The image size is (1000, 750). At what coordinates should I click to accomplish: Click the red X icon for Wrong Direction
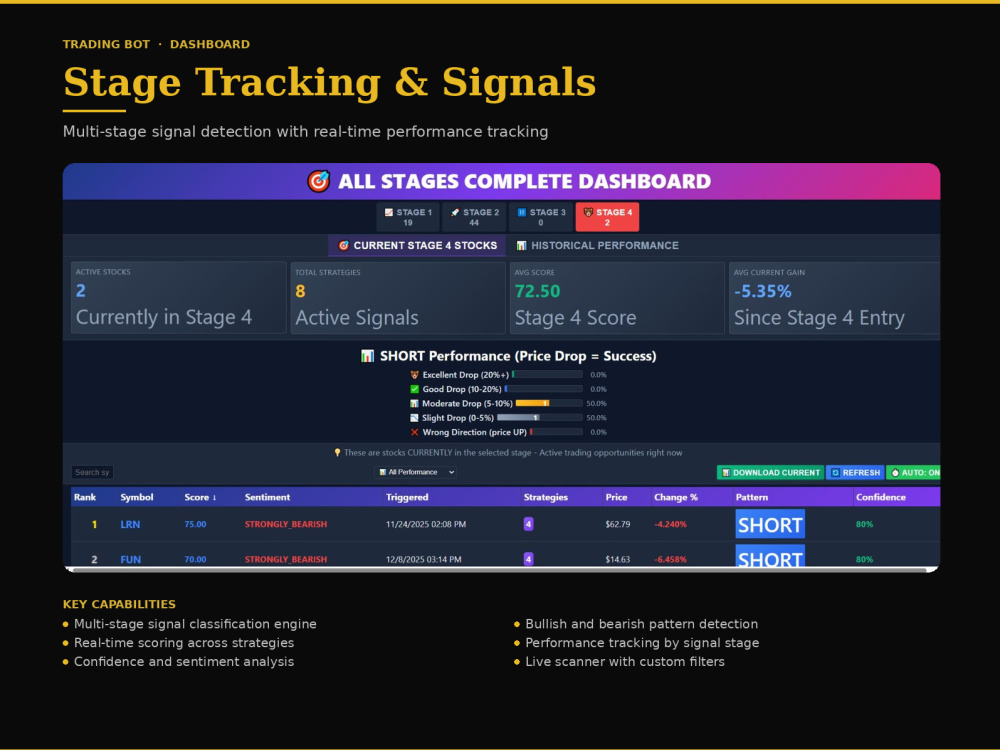pyautogui.click(x=415, y=432)
